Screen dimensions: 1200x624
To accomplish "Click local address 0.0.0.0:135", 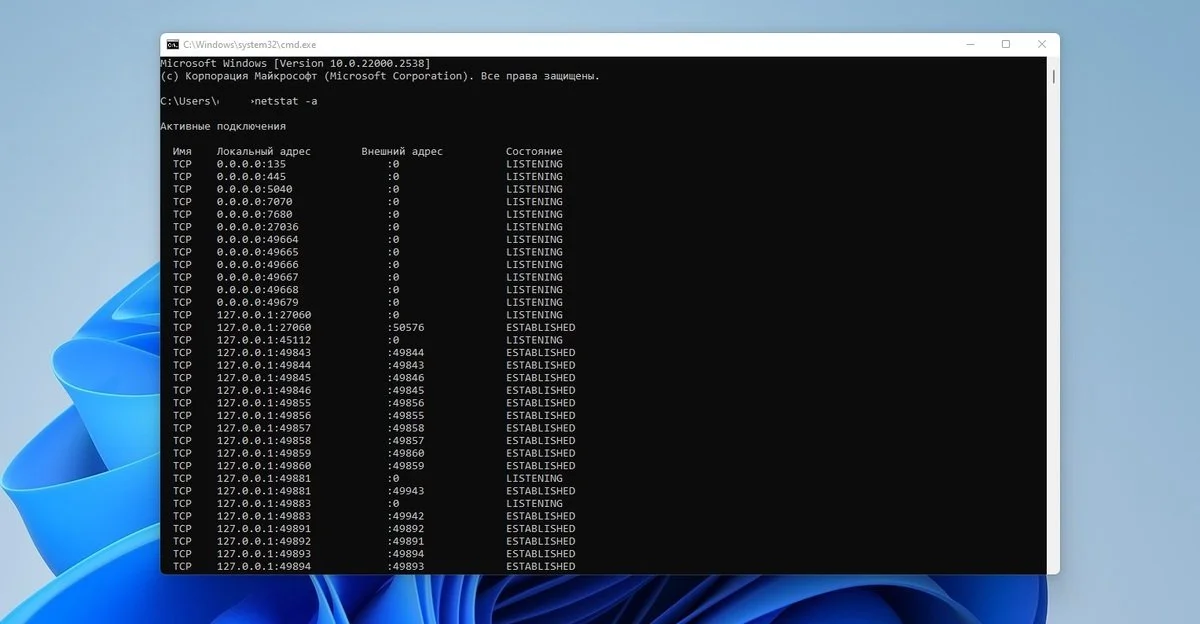I will click(251, 164).
